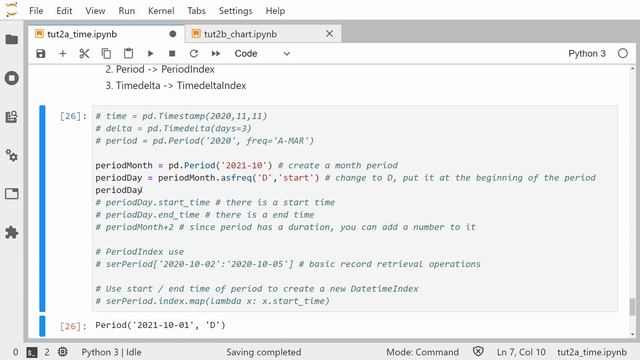Screen dimensions: 640x360
Task: Restart the kernel
Action: 194,53
